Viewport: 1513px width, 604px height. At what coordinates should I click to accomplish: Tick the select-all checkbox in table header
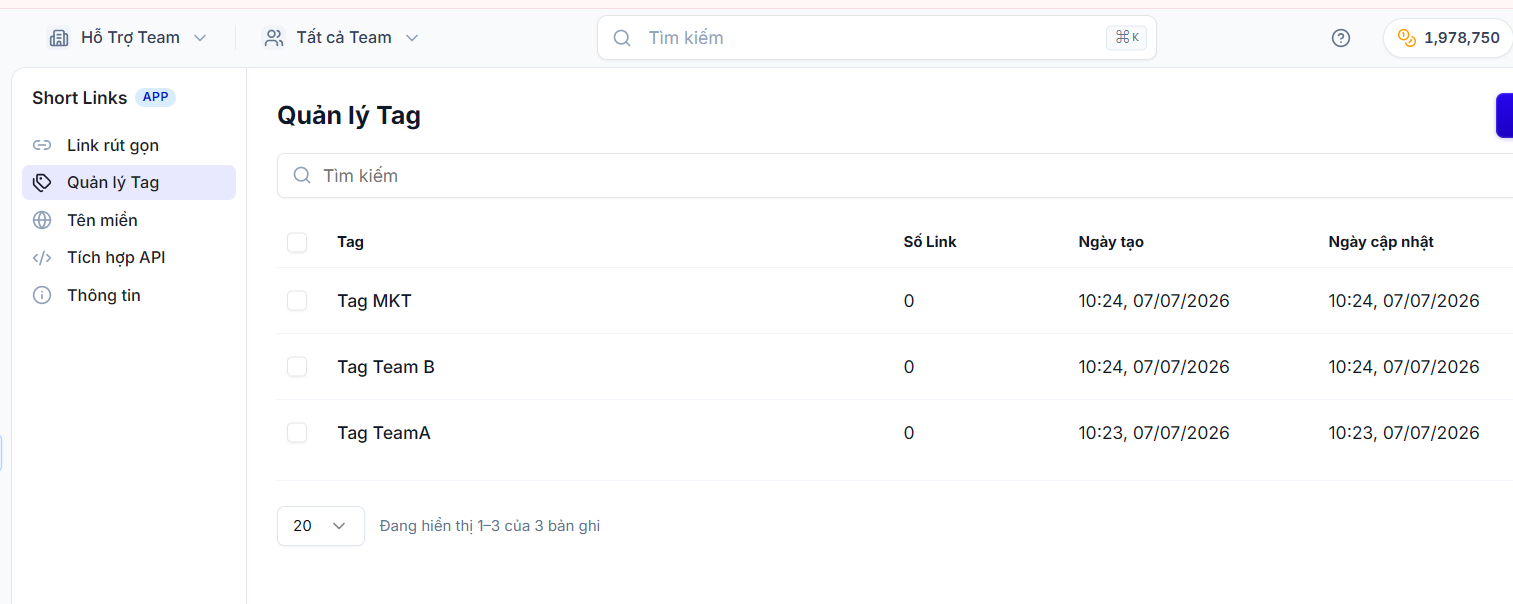(x=297, y=242)
